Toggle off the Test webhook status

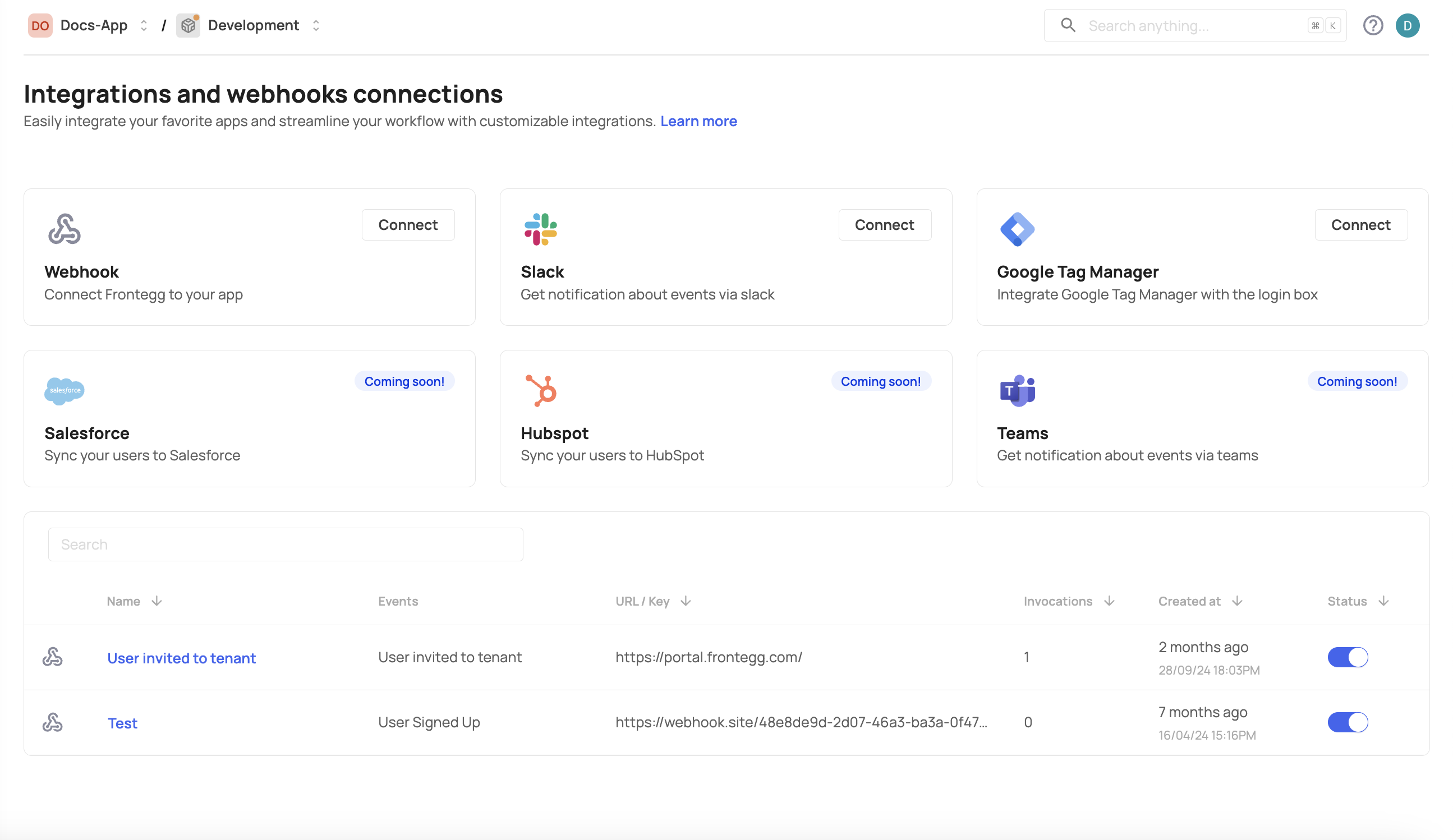point(1348,722)
